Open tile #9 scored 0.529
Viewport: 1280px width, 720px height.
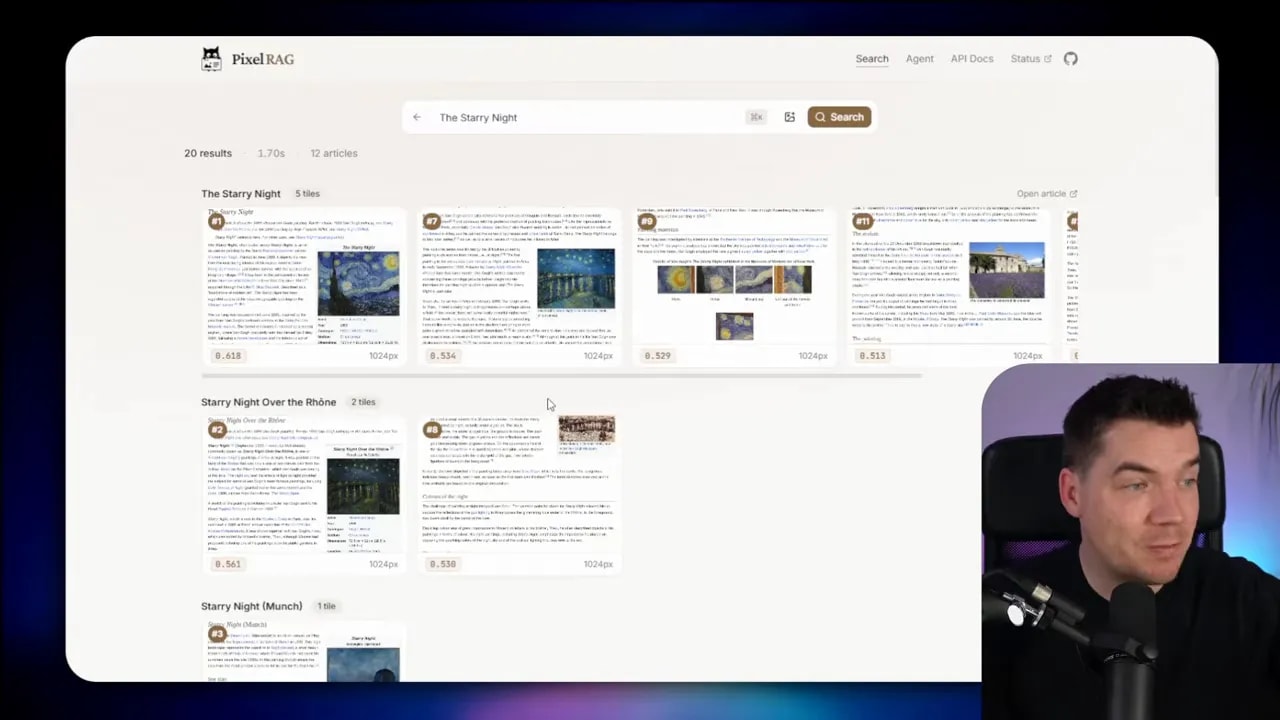point(734,286)
